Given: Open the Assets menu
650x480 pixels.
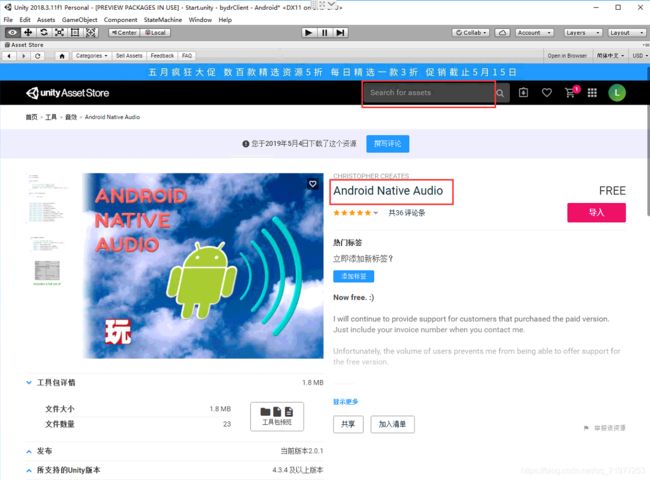Looking at the screenshot, I should pyautogui.click(x=46, y=19).
